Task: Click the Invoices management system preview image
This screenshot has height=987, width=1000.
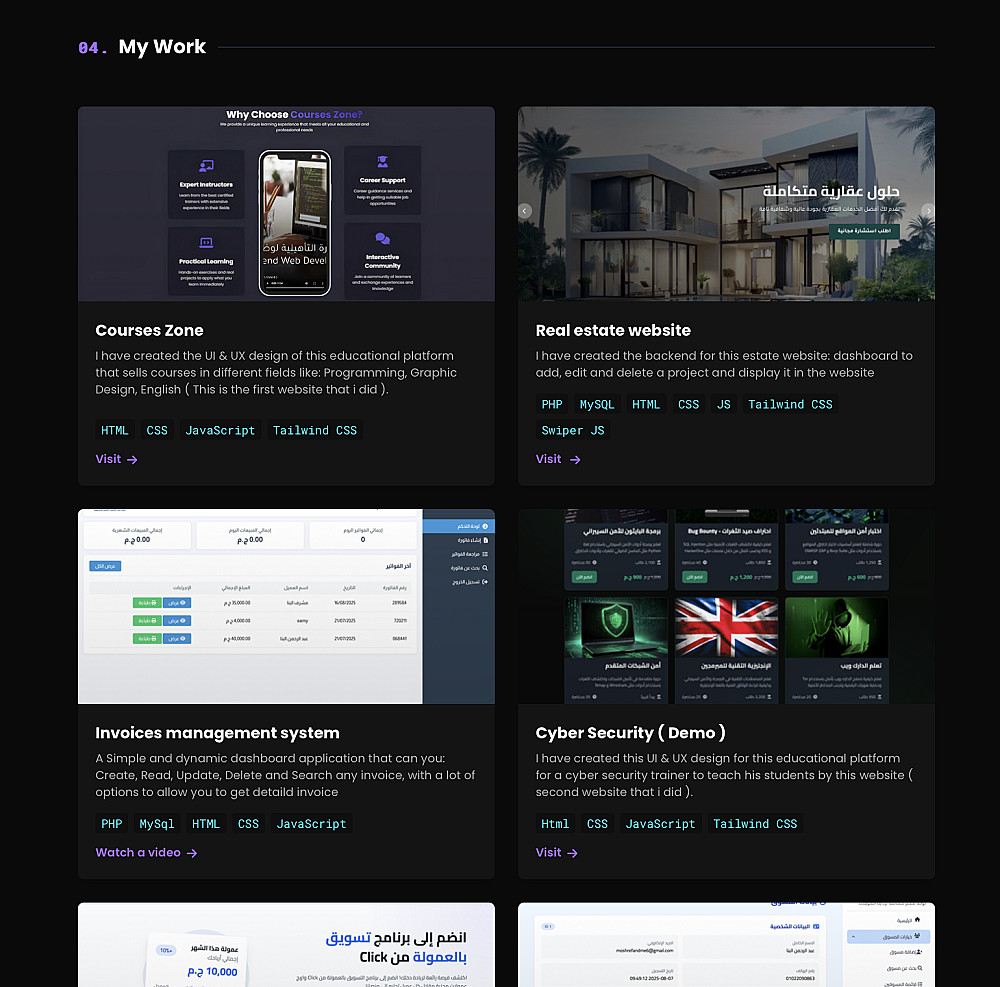Action: click(x=286, y=606)
